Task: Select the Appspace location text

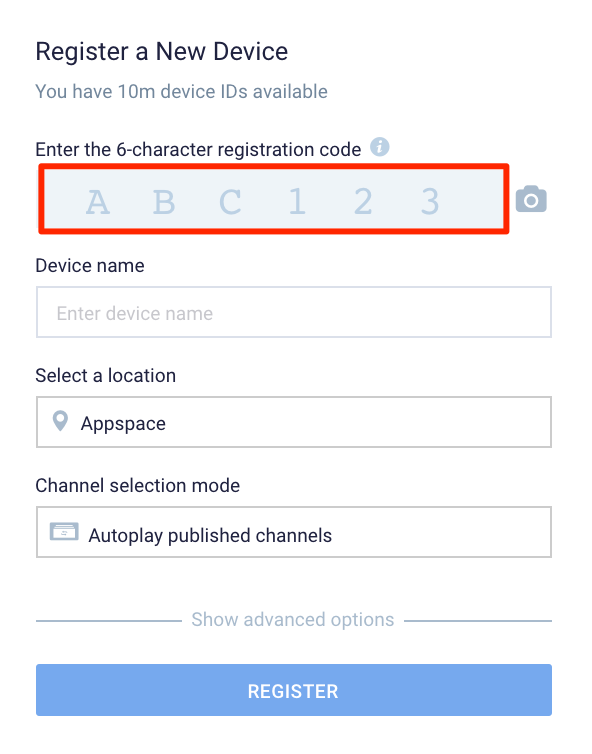Action: [123, 424]
